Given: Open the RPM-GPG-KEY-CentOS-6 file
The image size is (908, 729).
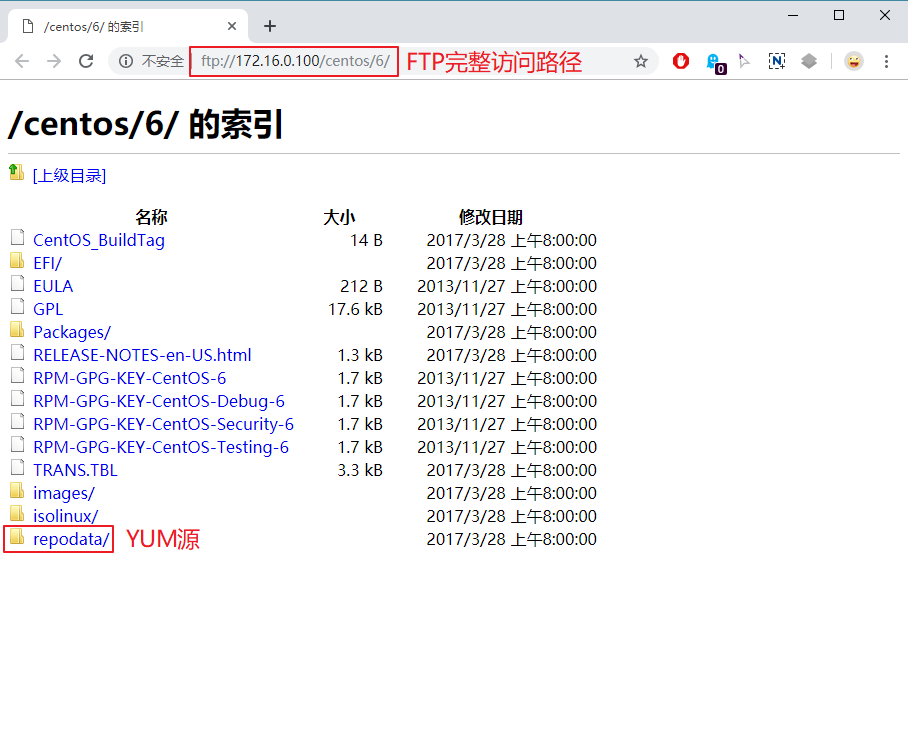Looking at the screenshot, I should (130, 378).
